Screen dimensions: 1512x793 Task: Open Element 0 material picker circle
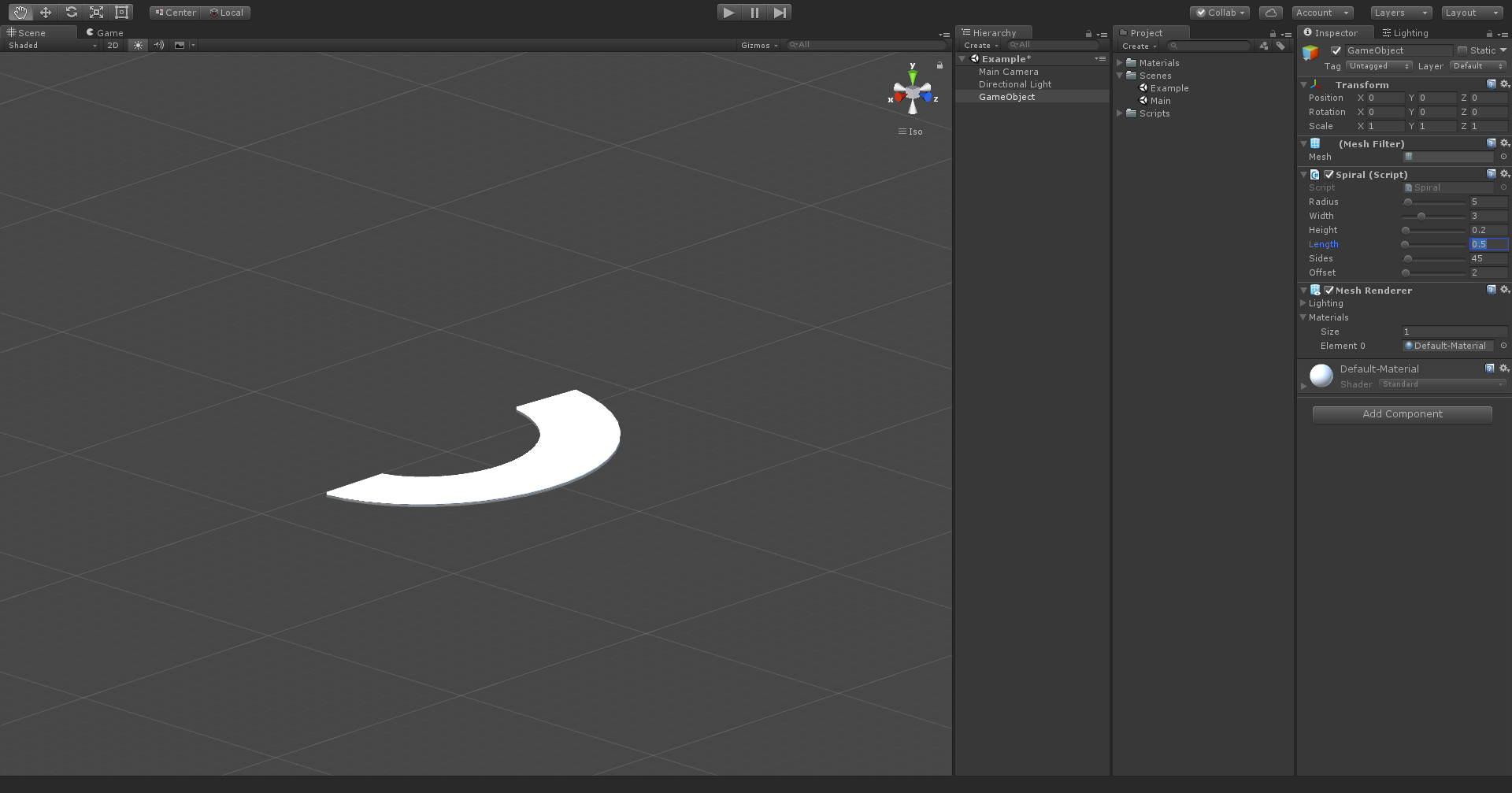[x=1503, y=346]
